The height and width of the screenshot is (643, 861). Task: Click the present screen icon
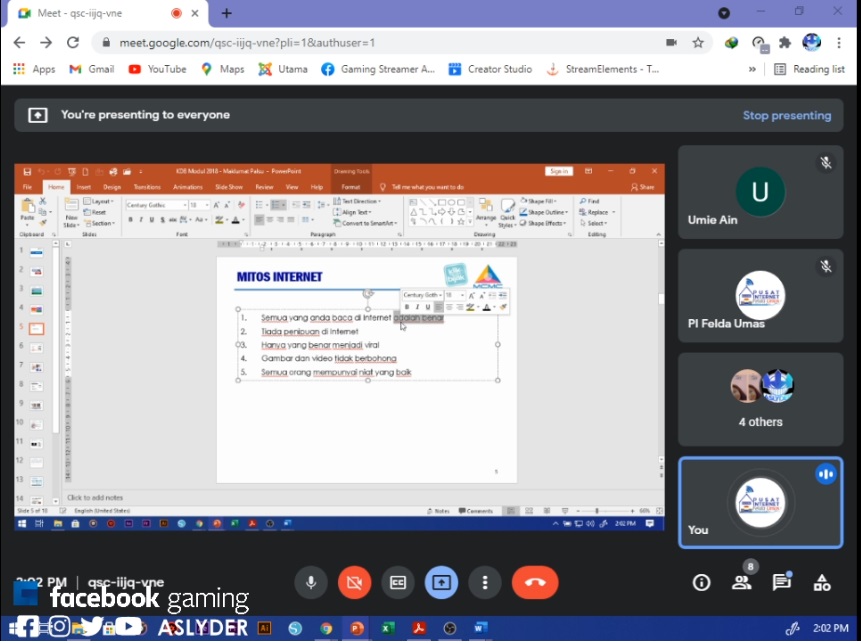441,583
